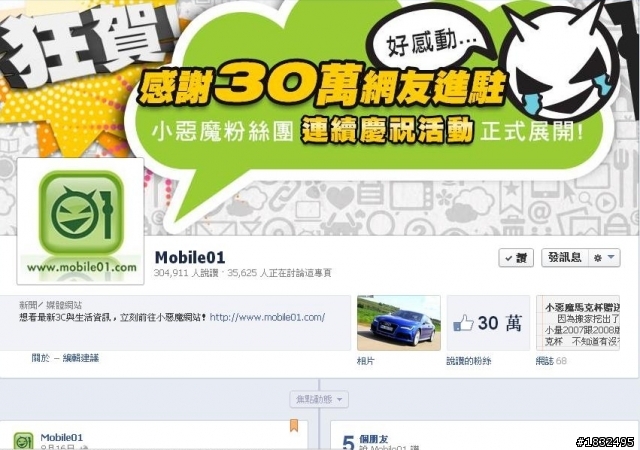Click the 關於 about link
The height and width of the screenshot is (450, 640).
(40, 358)
